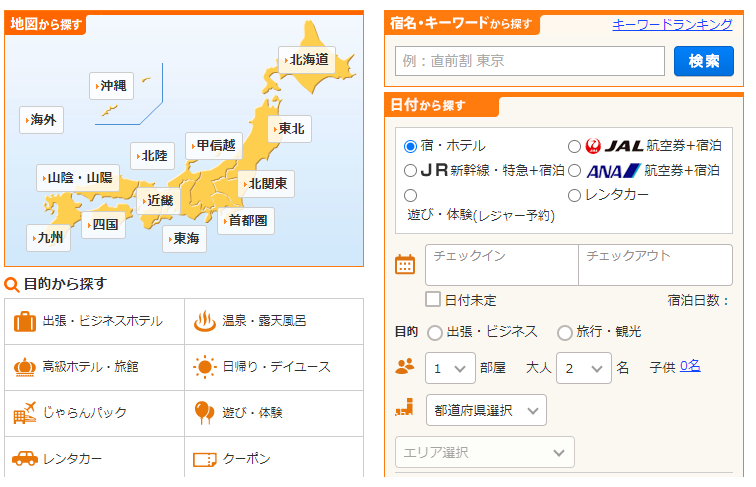
Task: Click the rental car icon
Action: pos(25,459)
